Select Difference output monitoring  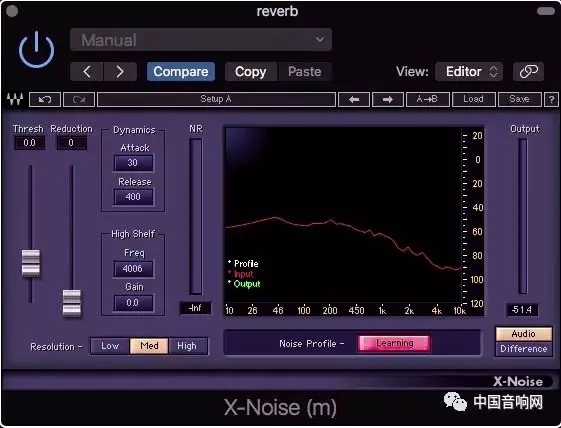click(523, 349)
